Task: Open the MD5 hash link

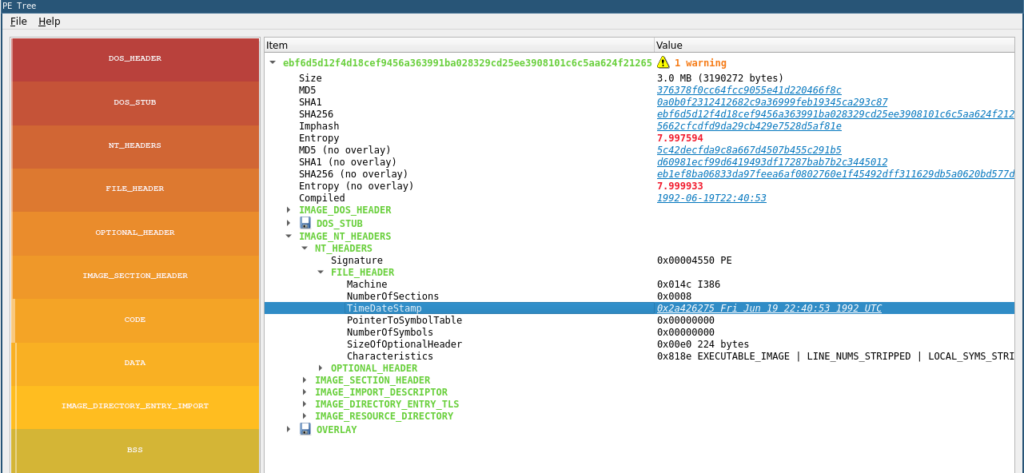Action: click(749, 90)
